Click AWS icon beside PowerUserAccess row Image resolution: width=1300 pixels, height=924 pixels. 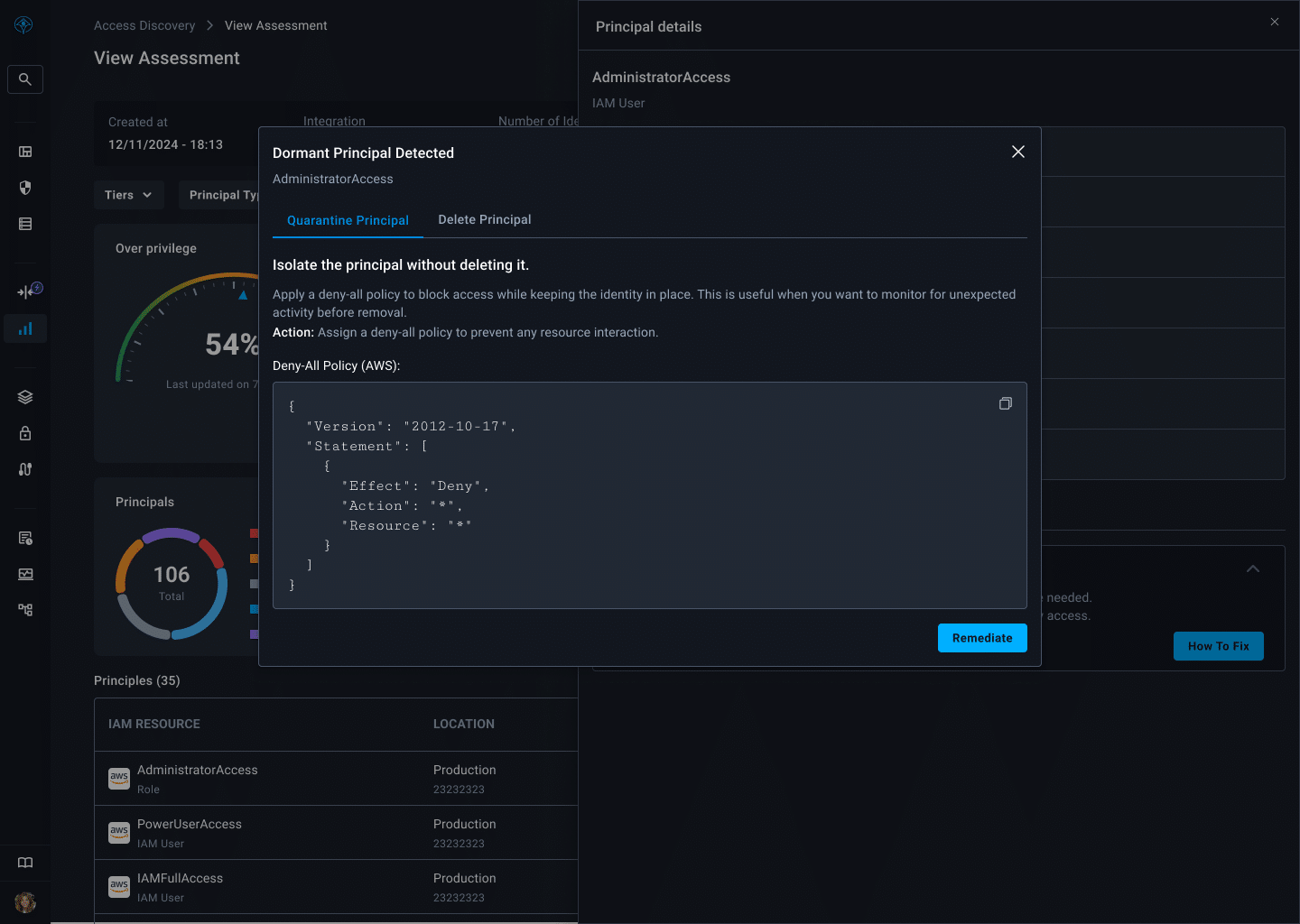[119, 833]
